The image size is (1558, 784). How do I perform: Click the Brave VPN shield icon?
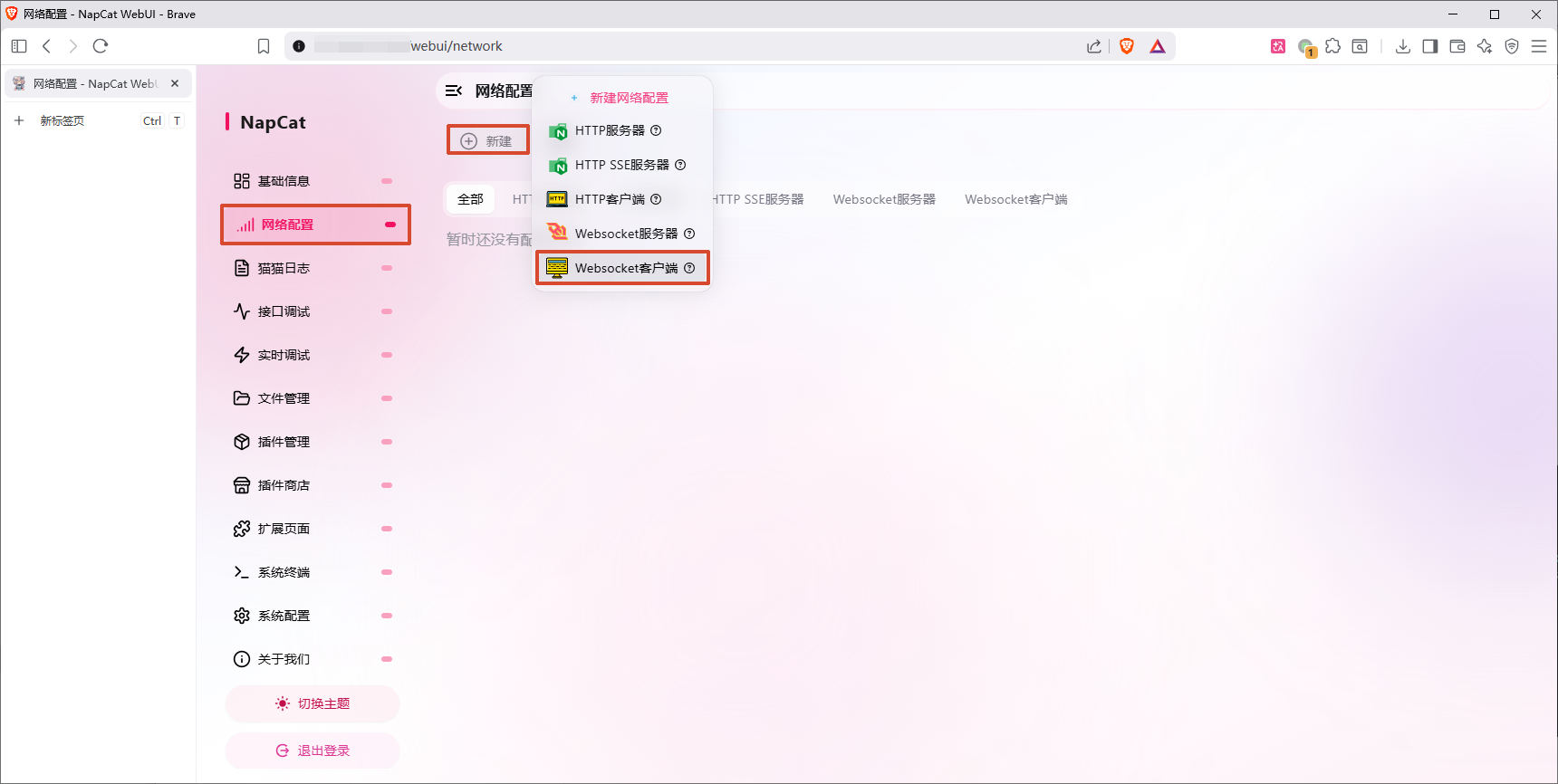pyautogui.click(x=1512, y=46)
